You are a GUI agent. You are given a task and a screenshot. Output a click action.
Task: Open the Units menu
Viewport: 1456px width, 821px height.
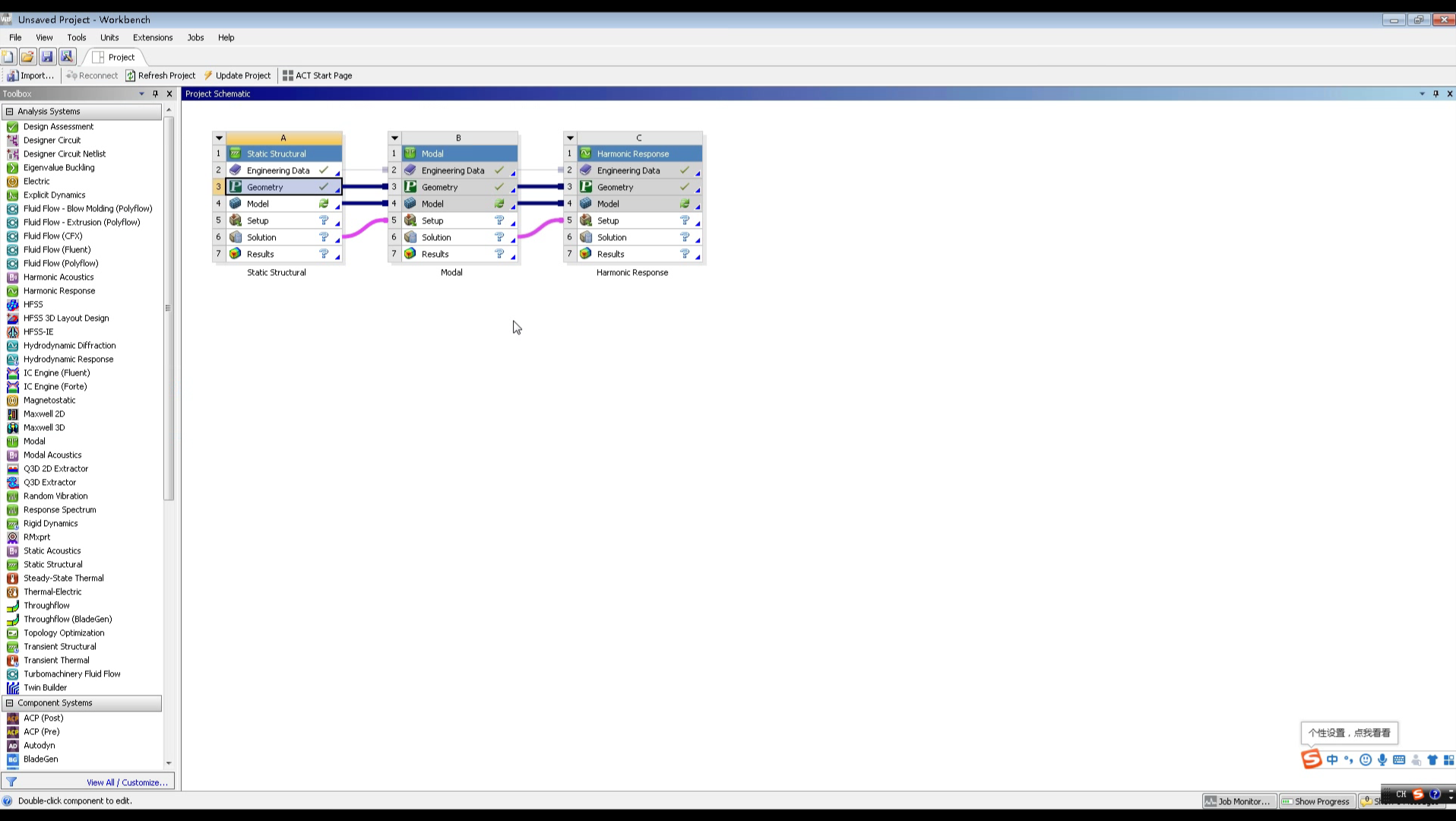[x=109, y=37]
